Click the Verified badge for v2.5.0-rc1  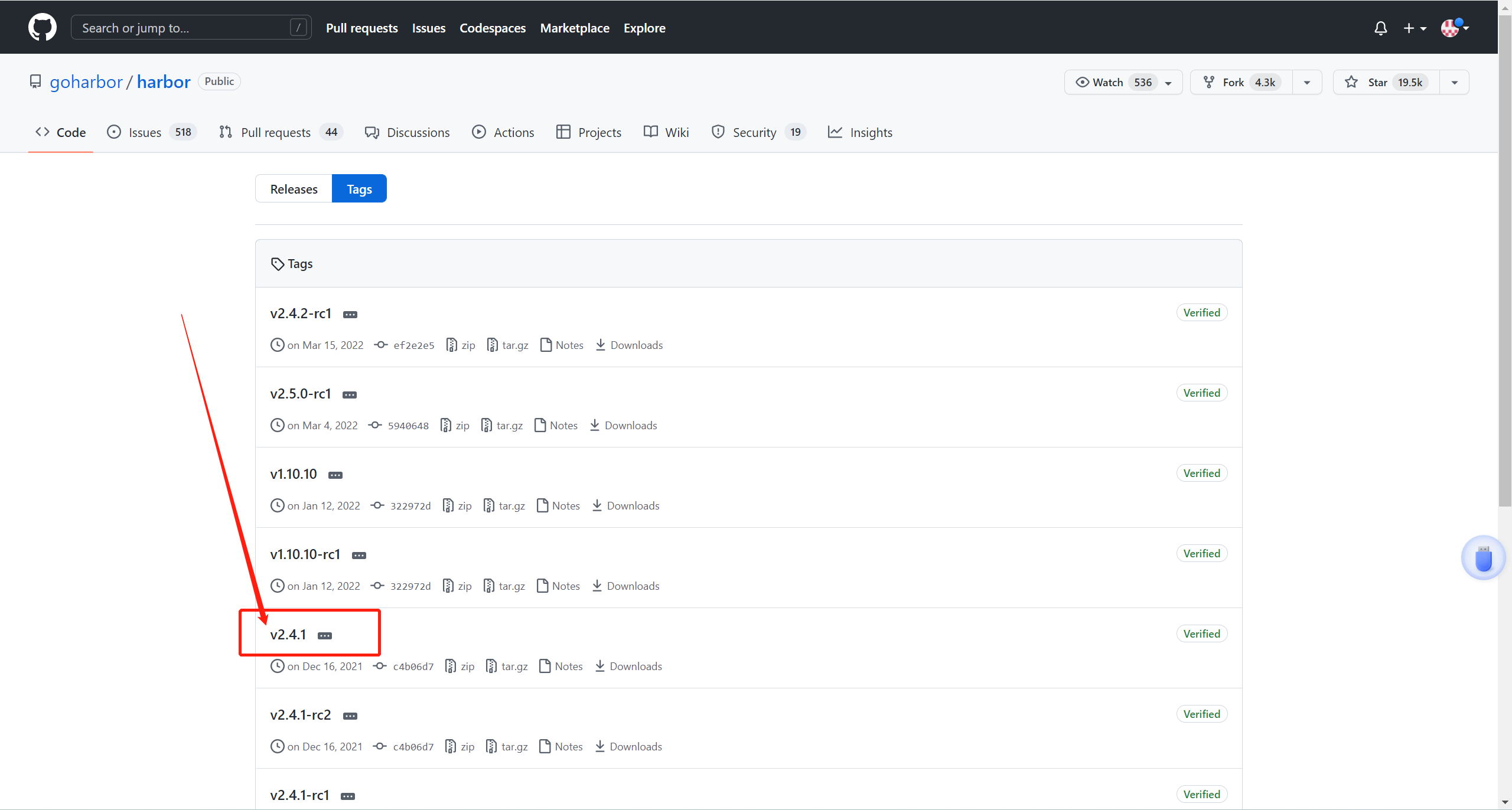[1201, 393]
